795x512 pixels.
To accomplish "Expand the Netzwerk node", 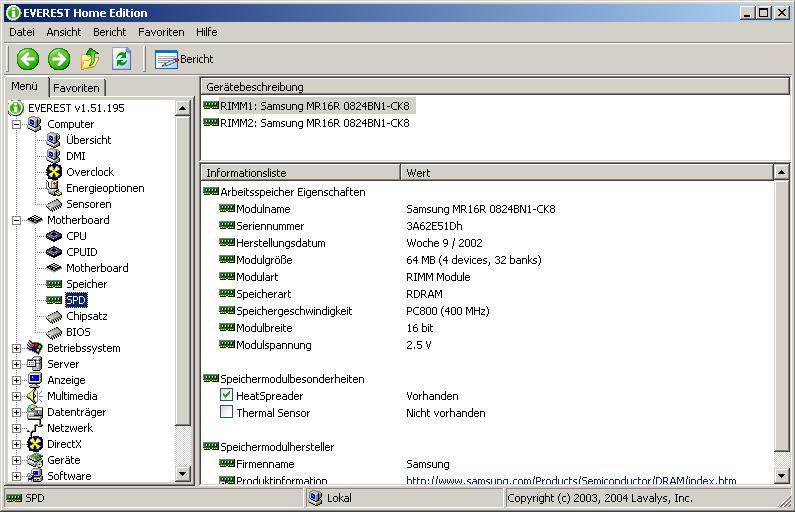I will 16,428.
